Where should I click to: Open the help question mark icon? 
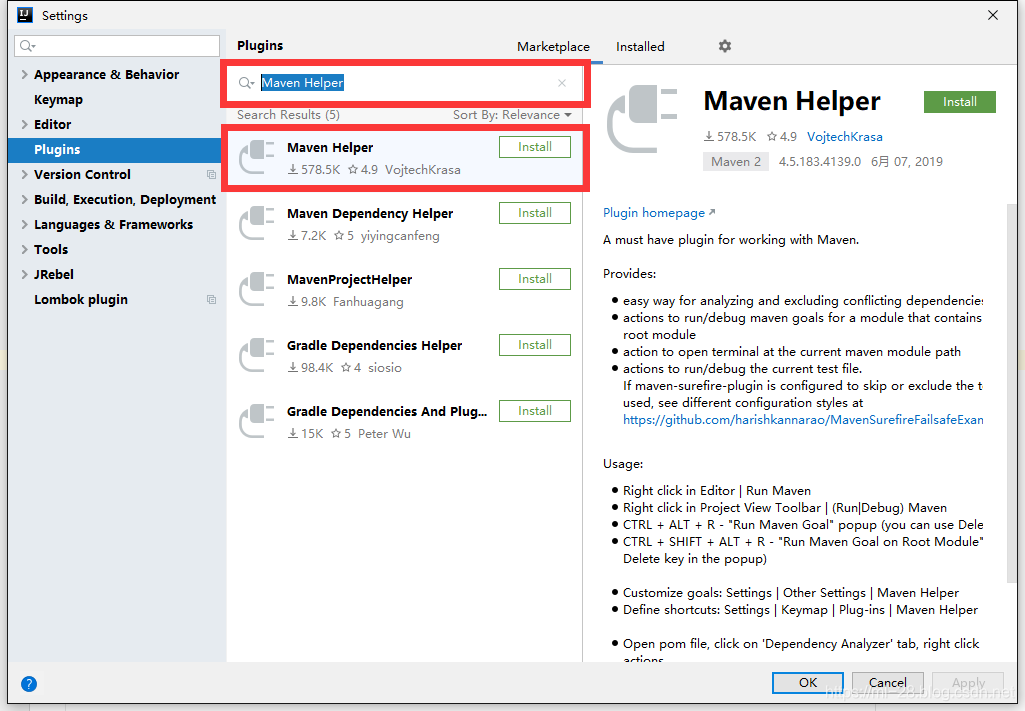[x=29, y=684]
